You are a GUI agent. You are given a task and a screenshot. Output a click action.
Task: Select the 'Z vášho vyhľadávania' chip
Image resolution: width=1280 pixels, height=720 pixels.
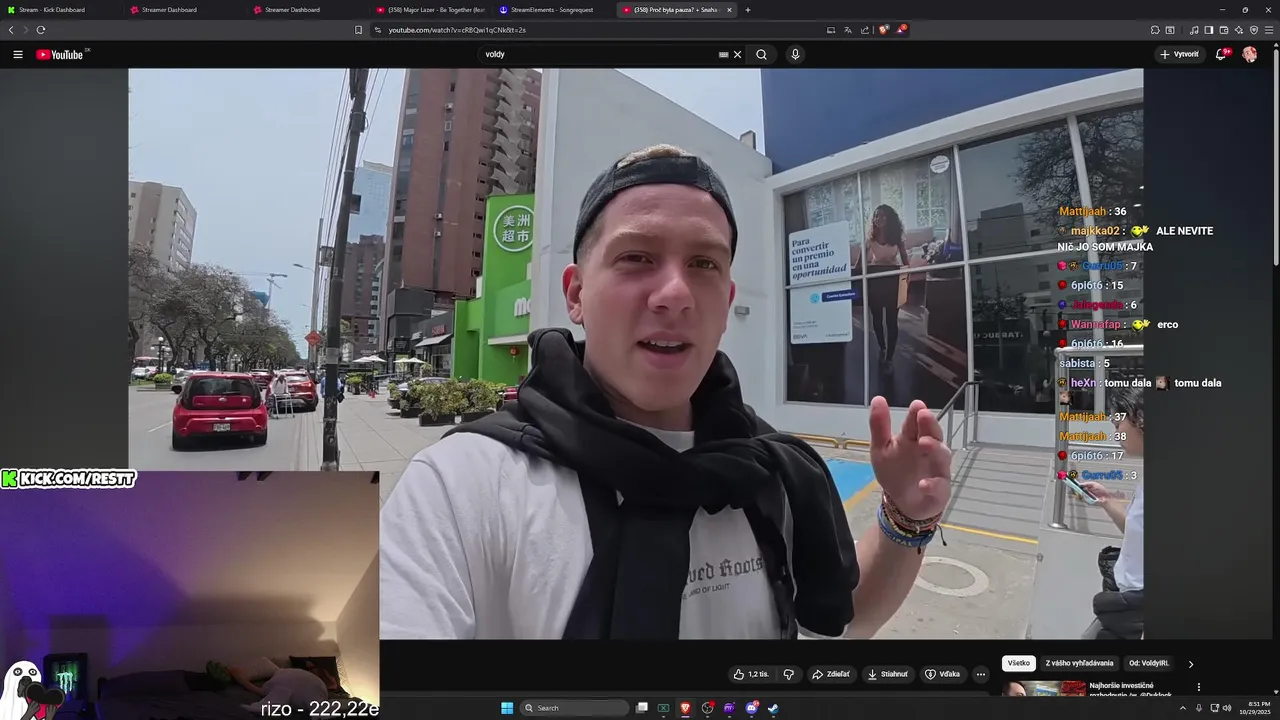[1079, 663]
